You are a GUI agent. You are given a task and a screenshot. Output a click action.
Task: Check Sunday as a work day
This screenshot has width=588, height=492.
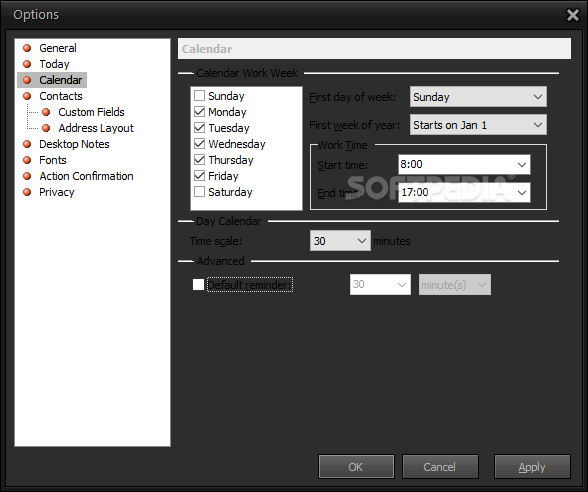200,96
